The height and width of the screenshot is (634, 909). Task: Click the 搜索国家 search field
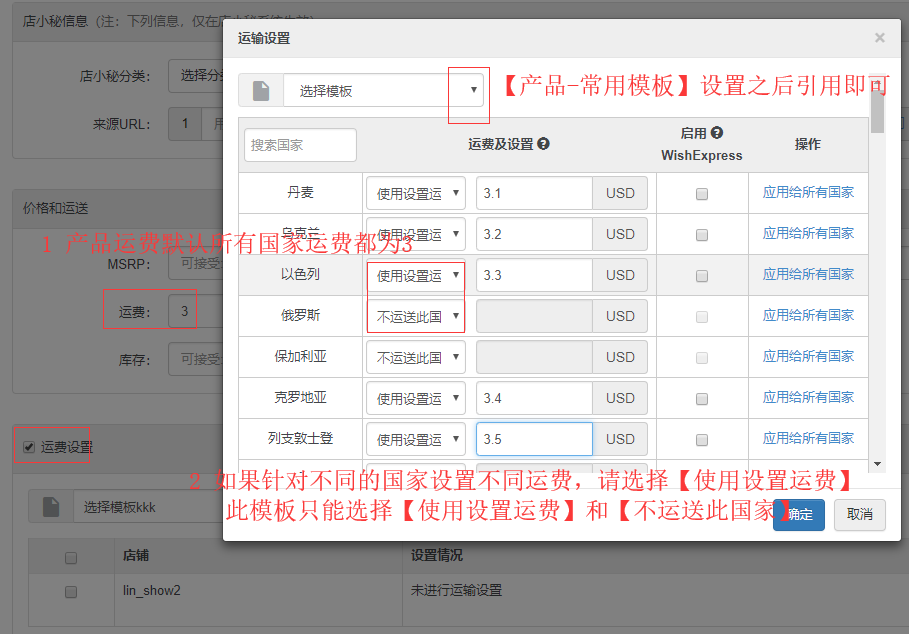pyautogui.click(x=300, y=145)
